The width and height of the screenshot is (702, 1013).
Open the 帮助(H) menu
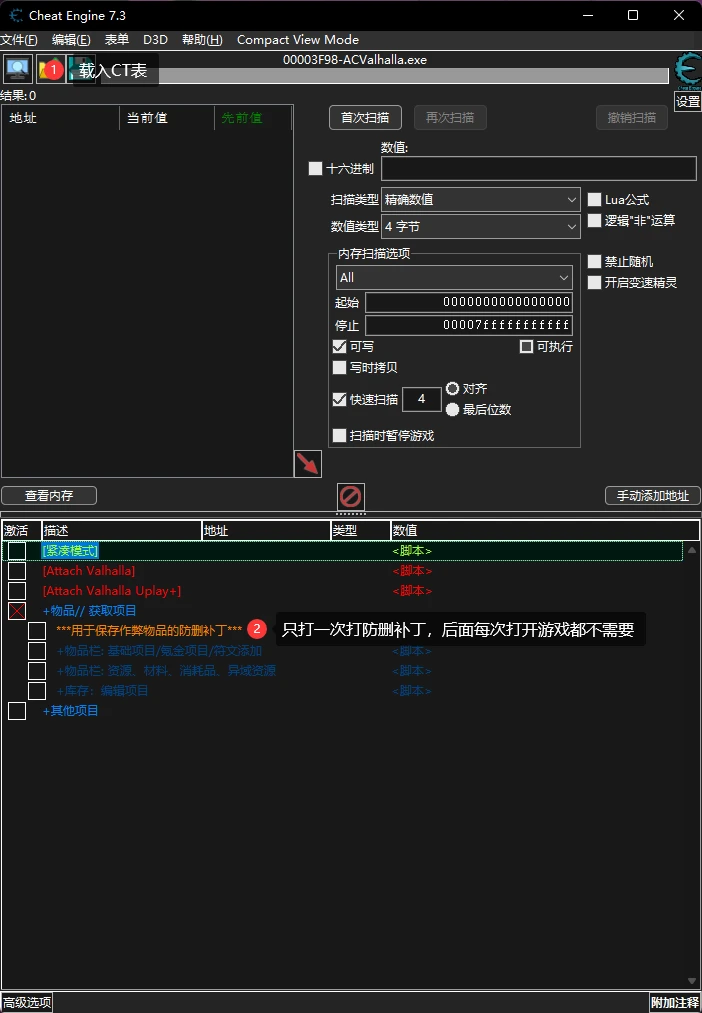[x=202, y=39]
